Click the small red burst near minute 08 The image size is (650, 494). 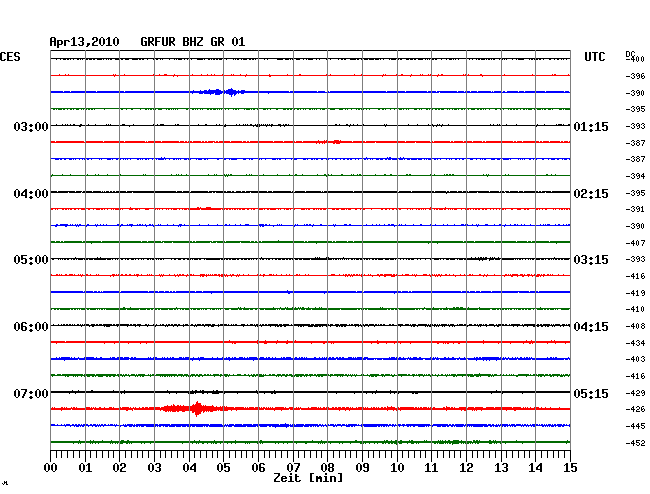tap(330, 142)
